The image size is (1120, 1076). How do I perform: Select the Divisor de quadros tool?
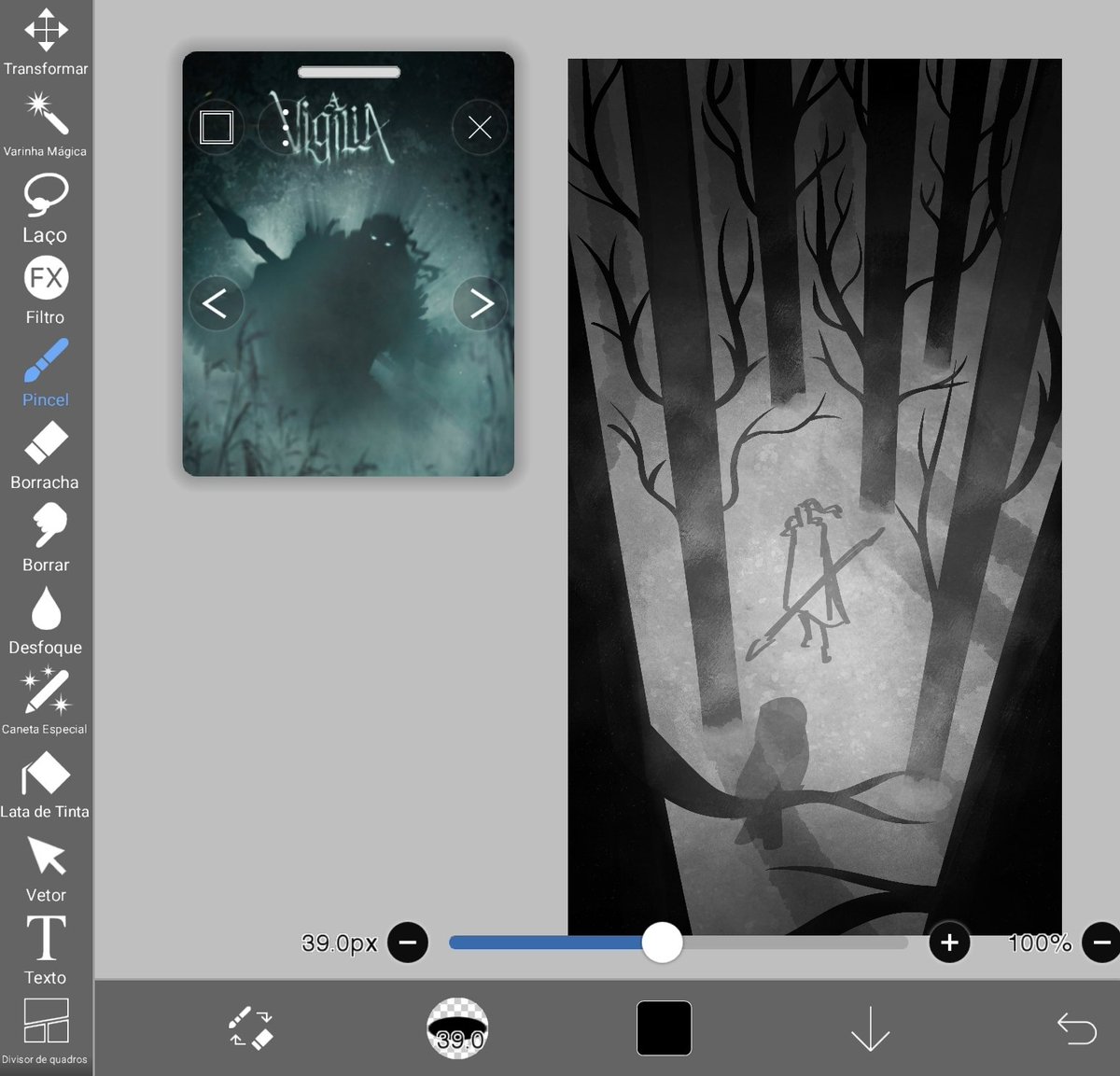click(45, 1030)
